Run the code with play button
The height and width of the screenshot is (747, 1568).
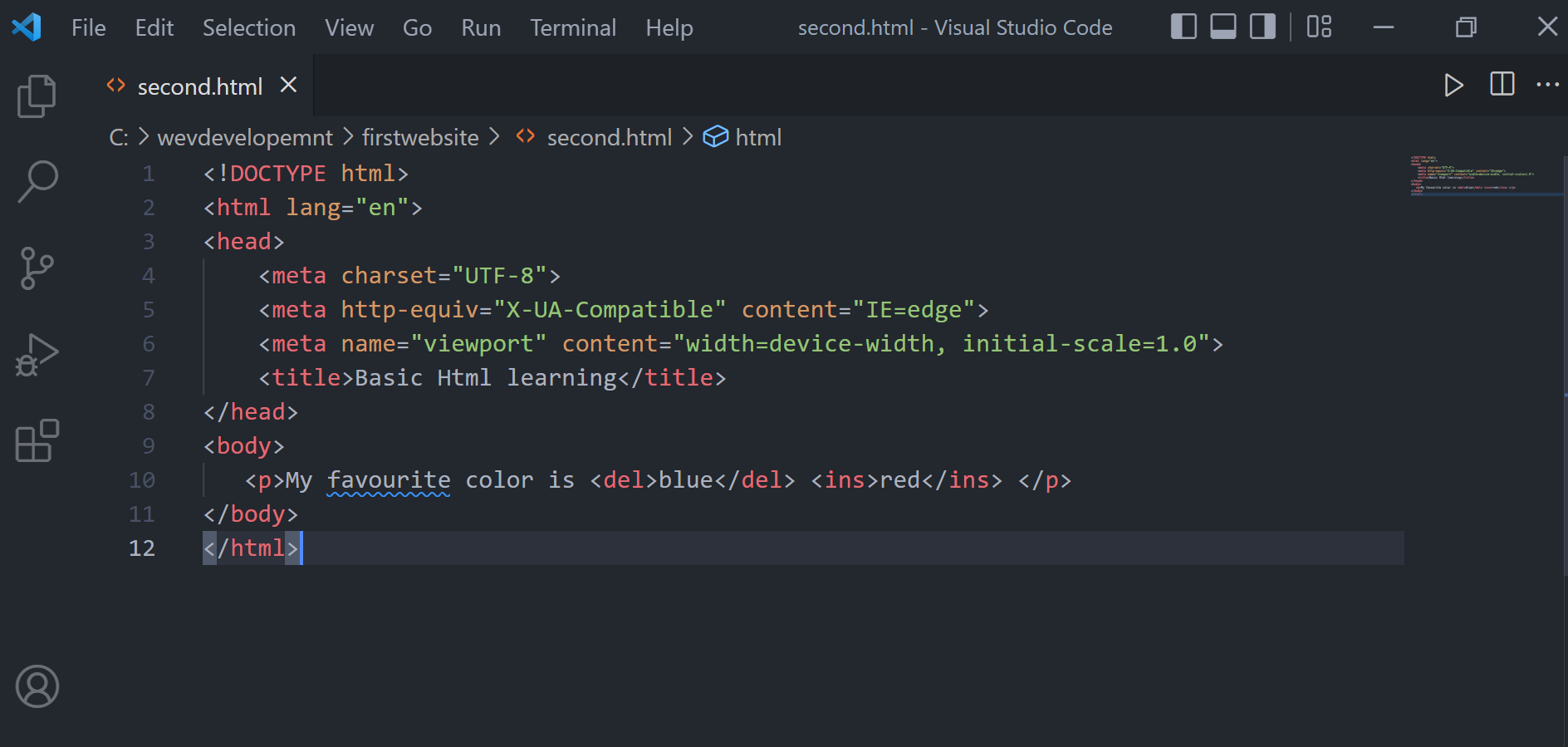point(1453,85)
